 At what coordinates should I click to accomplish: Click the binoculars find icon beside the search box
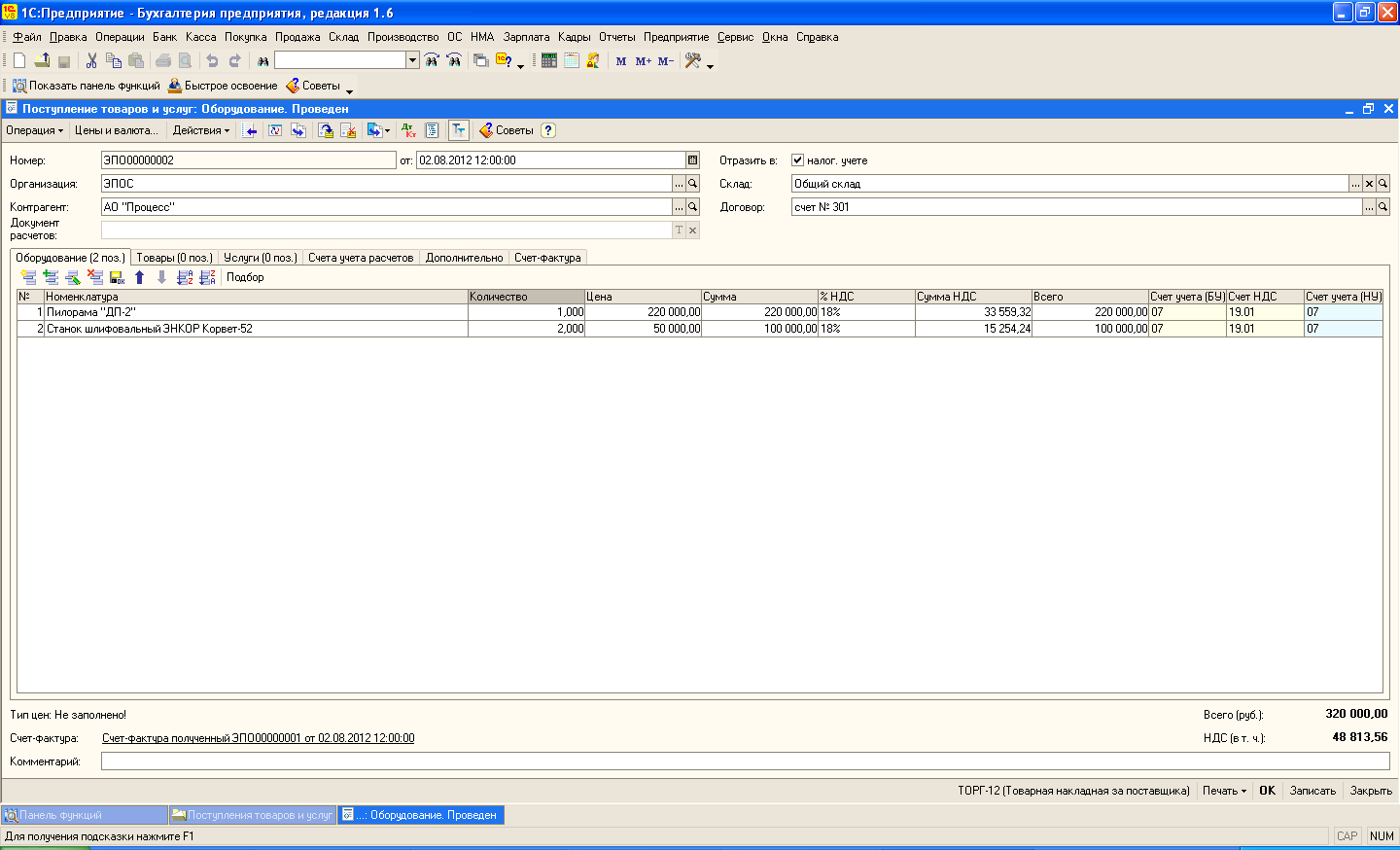tap(262, 60)
